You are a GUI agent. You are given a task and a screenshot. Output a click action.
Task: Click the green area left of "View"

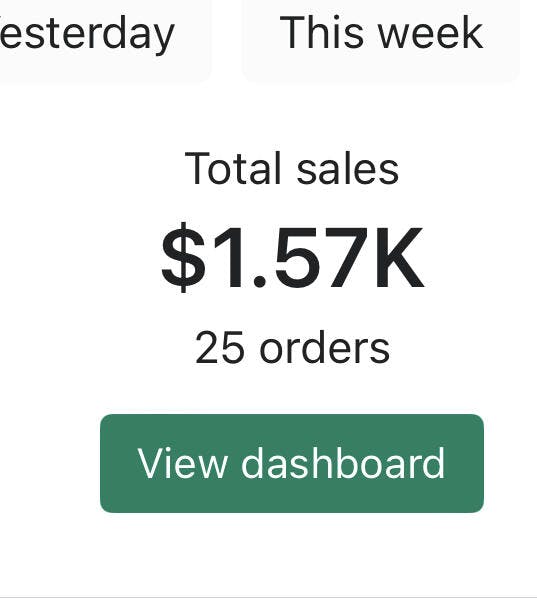119,463
